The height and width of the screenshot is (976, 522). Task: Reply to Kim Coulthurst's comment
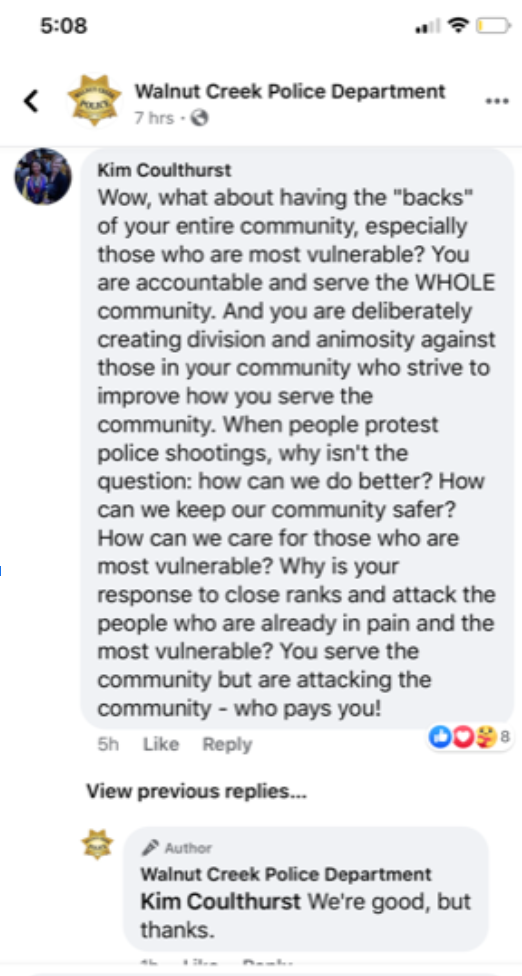pyautogui.click(x=227, y=744)
